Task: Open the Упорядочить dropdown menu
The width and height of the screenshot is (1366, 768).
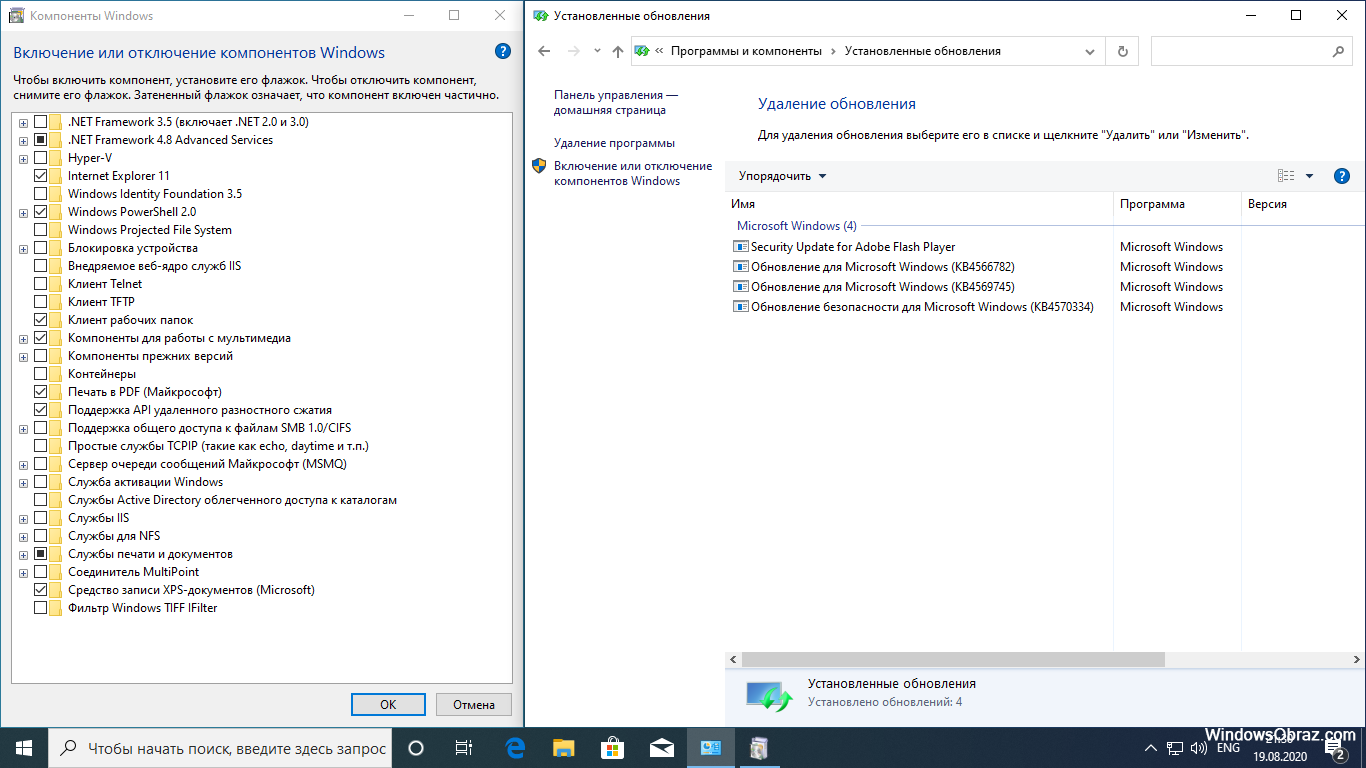Action: click(782, 176)
